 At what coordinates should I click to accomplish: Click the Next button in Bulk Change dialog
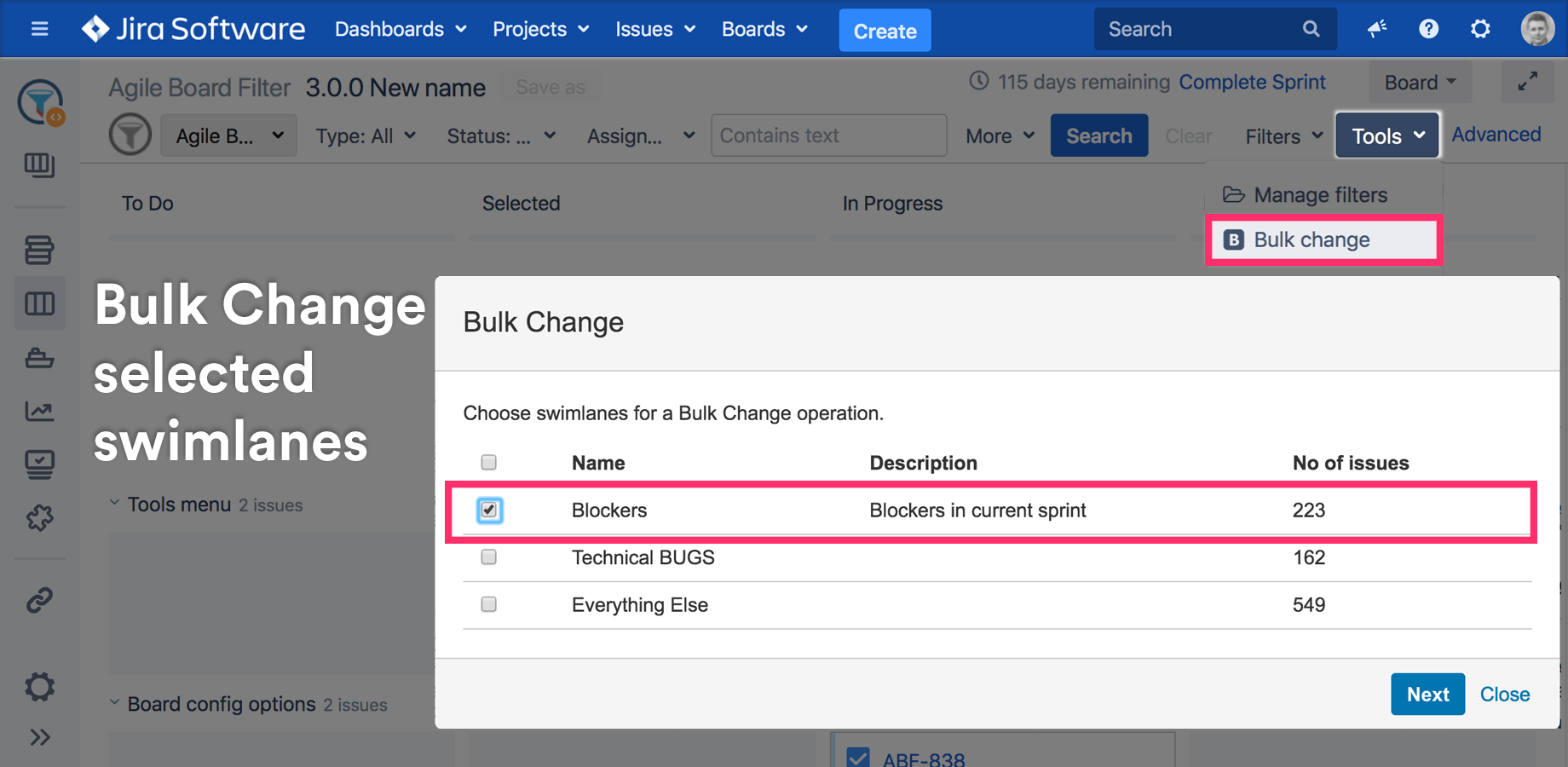(x=1427, y=694)
